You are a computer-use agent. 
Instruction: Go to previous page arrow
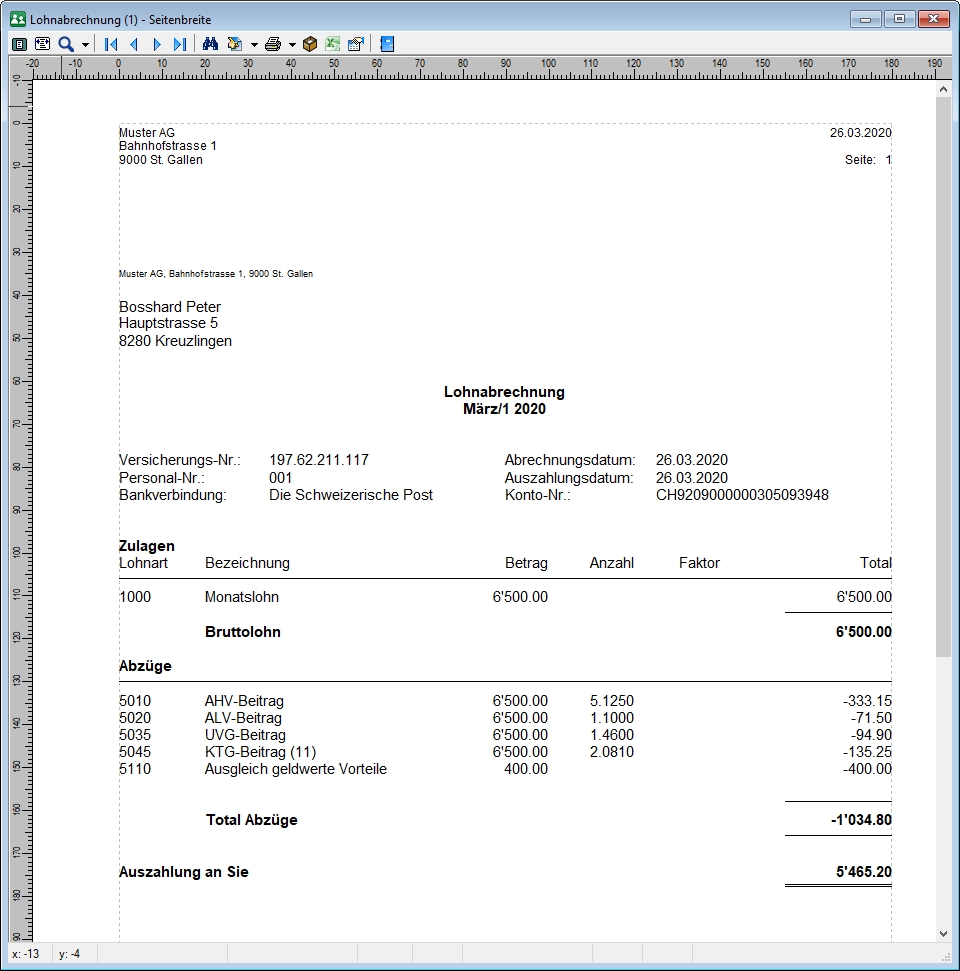(x=134, y=43)
